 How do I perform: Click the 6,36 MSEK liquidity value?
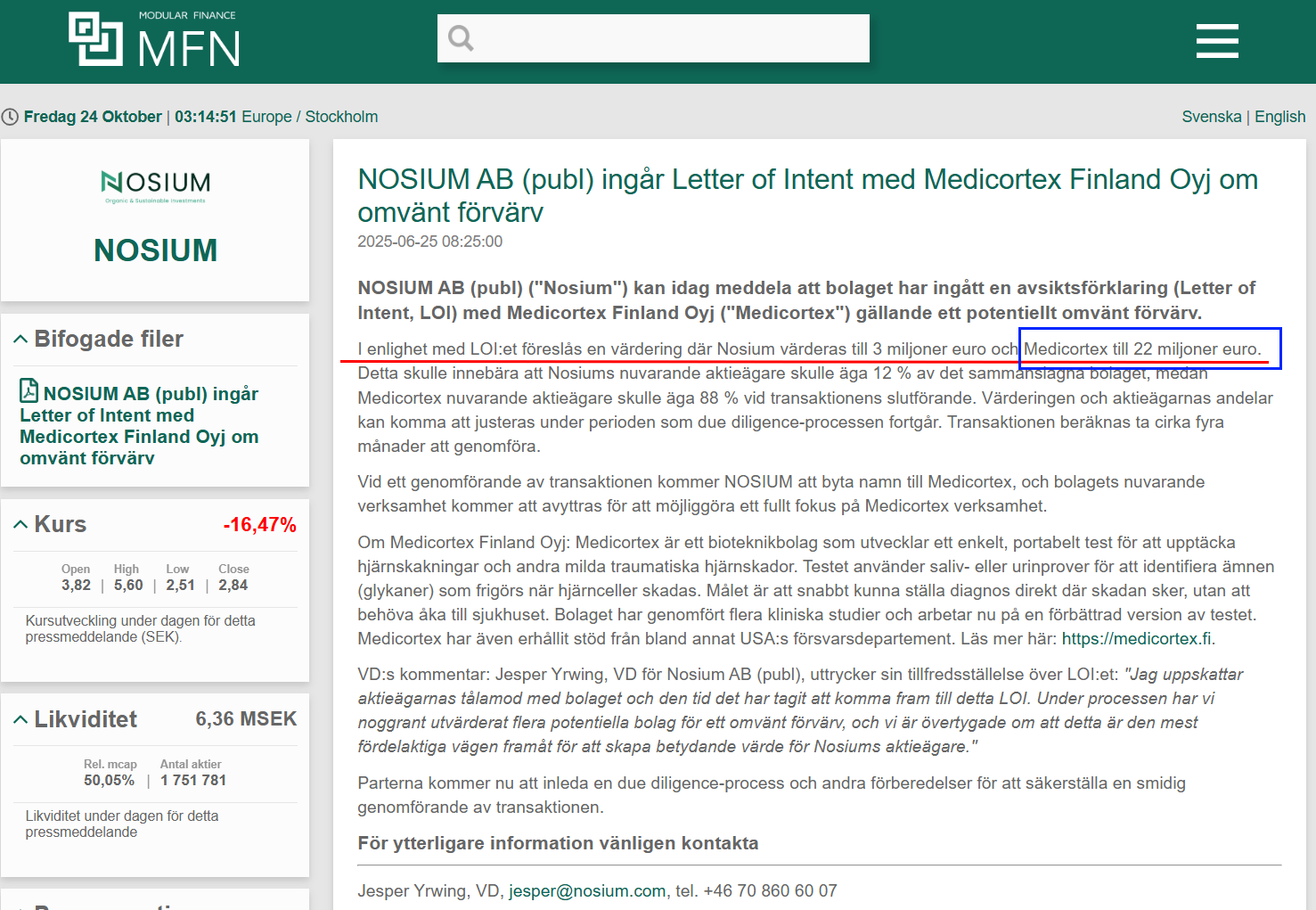246,719
